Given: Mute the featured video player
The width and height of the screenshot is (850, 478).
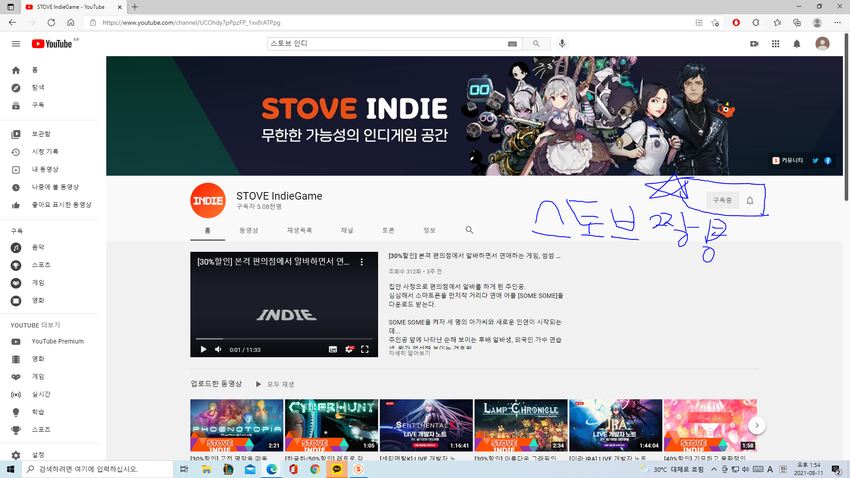Looking at the screenshot, I should [x=218, y=350].
